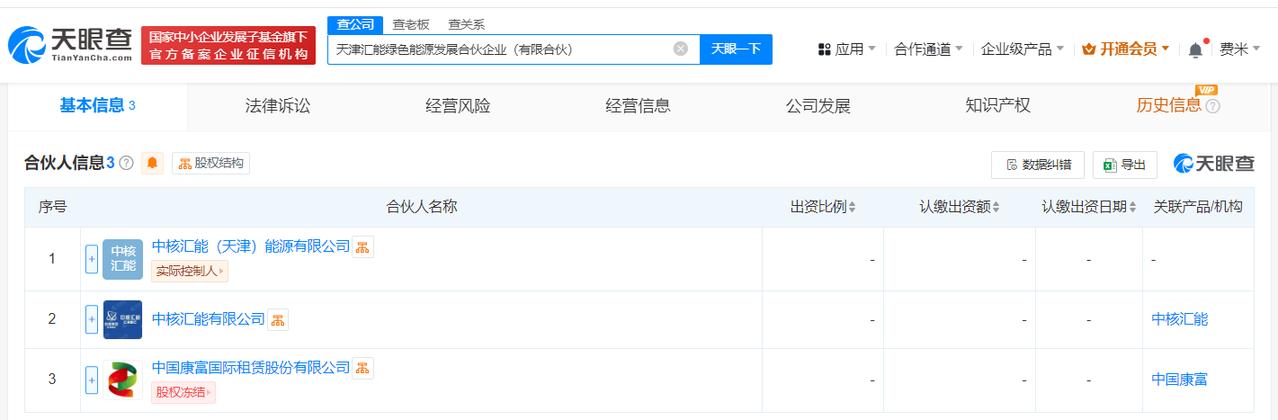Open 中核汇能有限公司 company link

[208, 319]
